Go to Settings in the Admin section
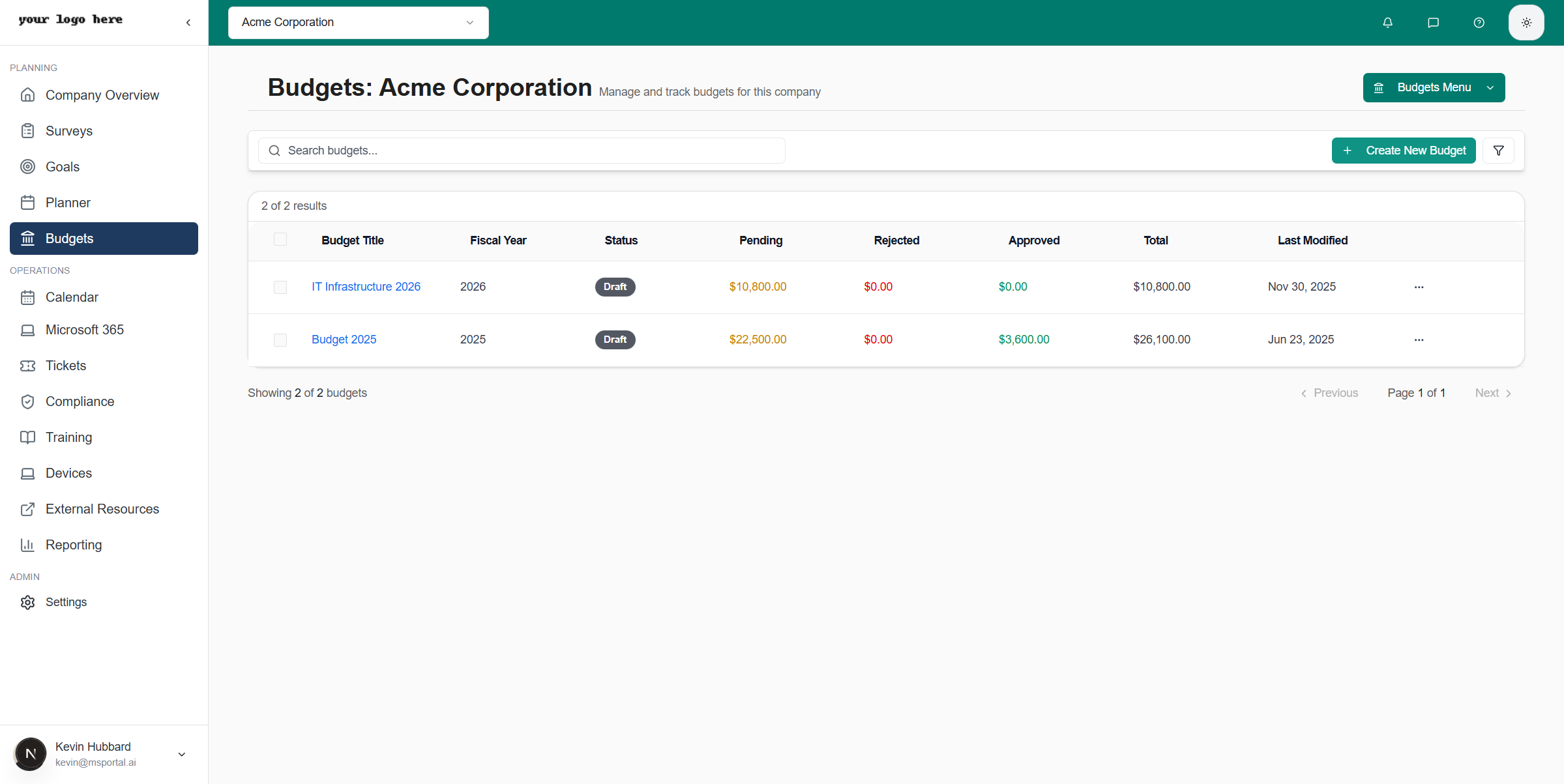Screen dimensions: 1564x784 66,602
